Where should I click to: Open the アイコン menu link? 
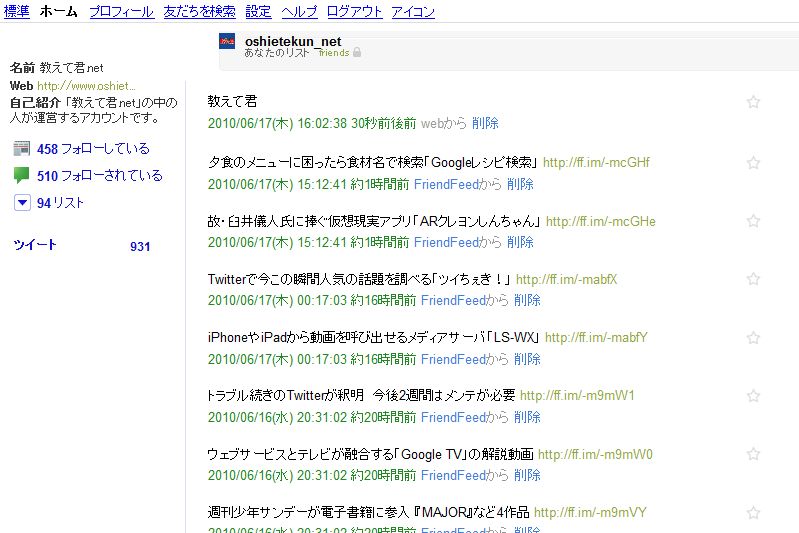click(x=413, y=11)
